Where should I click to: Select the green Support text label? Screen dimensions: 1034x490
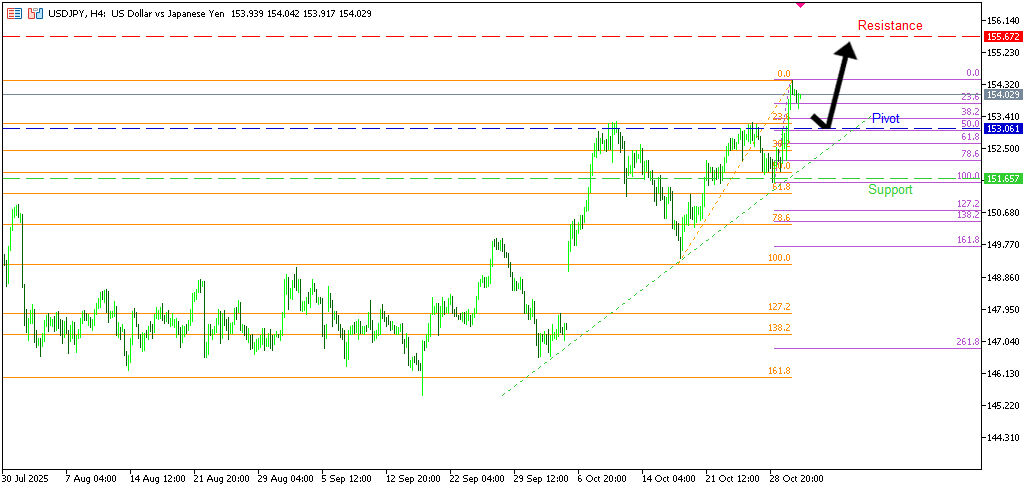tap(889, 189)
